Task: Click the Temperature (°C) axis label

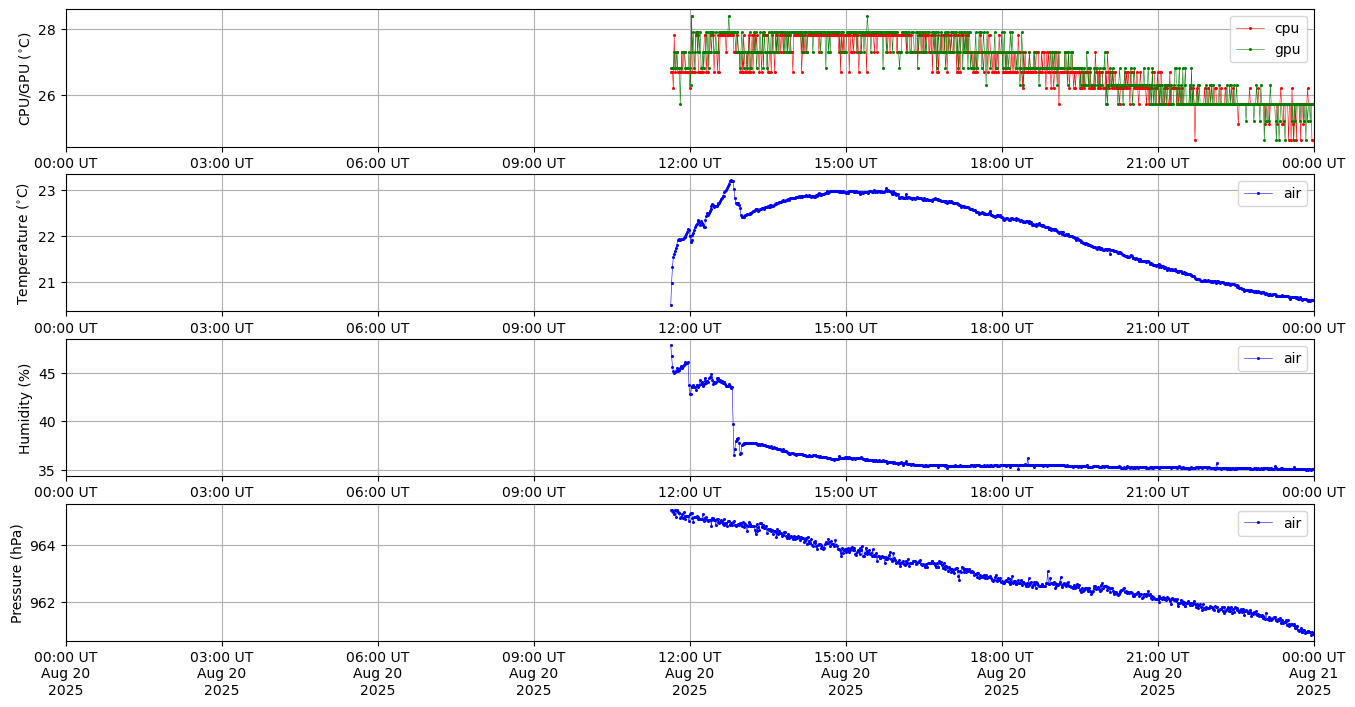Action: [x=25, y=243]
